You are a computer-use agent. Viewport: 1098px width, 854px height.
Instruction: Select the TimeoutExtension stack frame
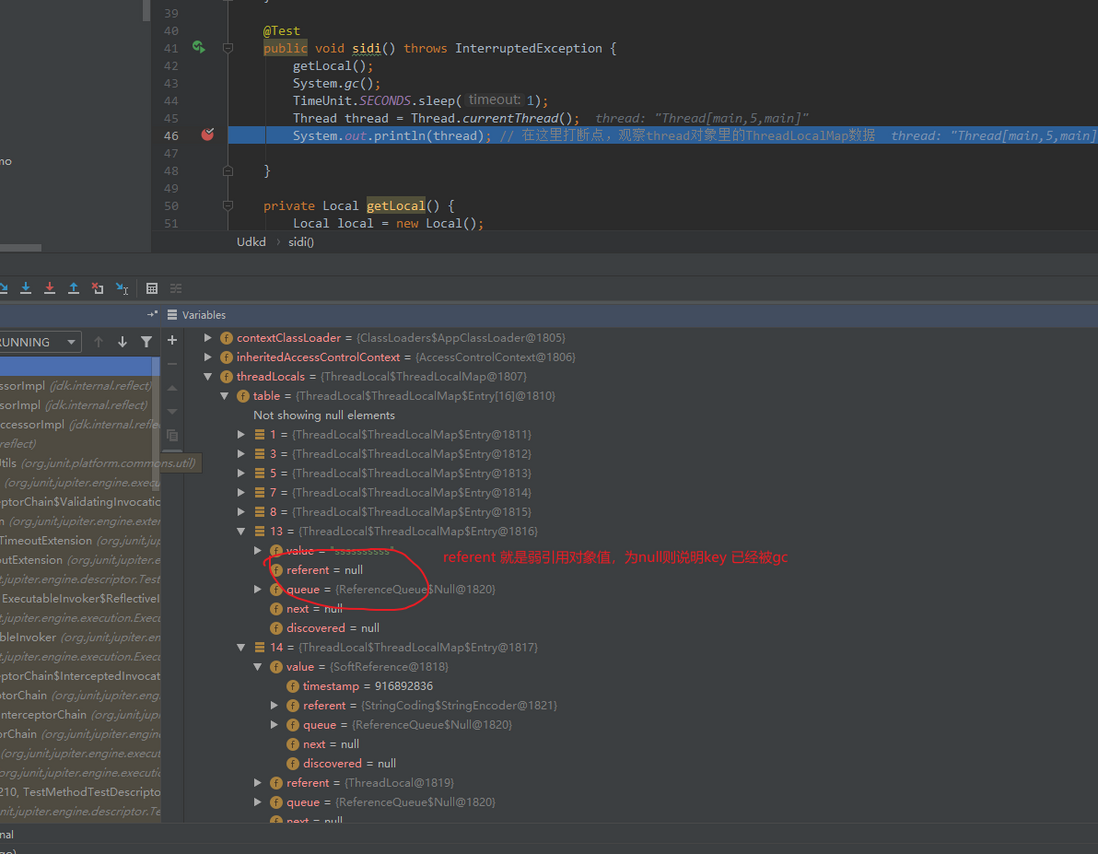pyautogui.click(x=80, y=540)
